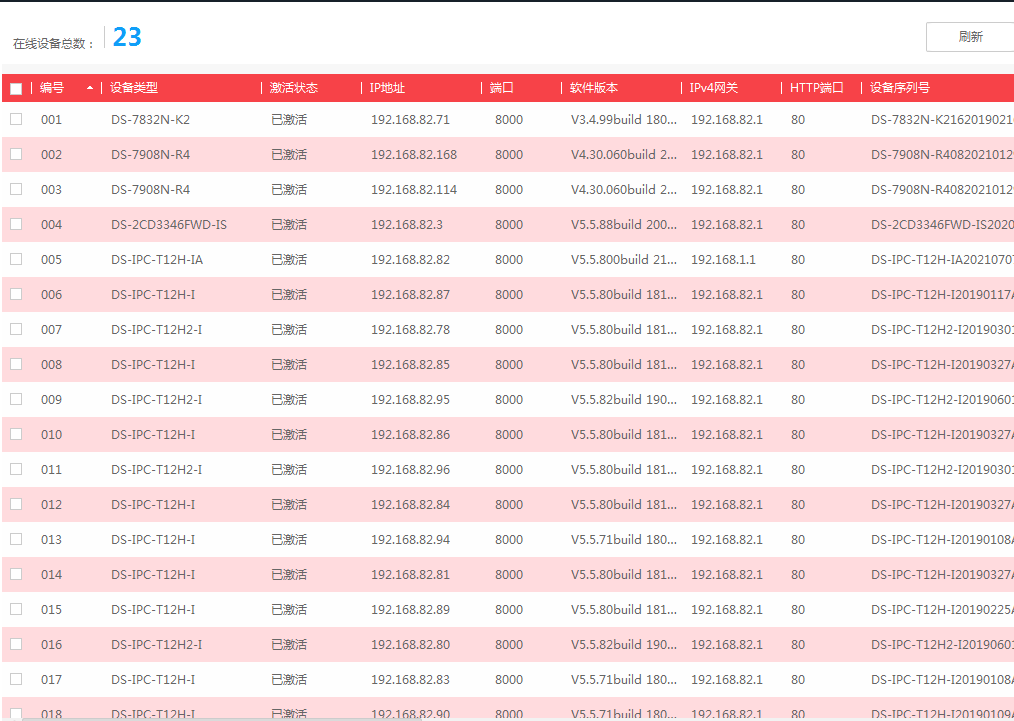Click IP address 192.168.82.81
Screen dimensions: 1014x721
click(x=411, y=574)
